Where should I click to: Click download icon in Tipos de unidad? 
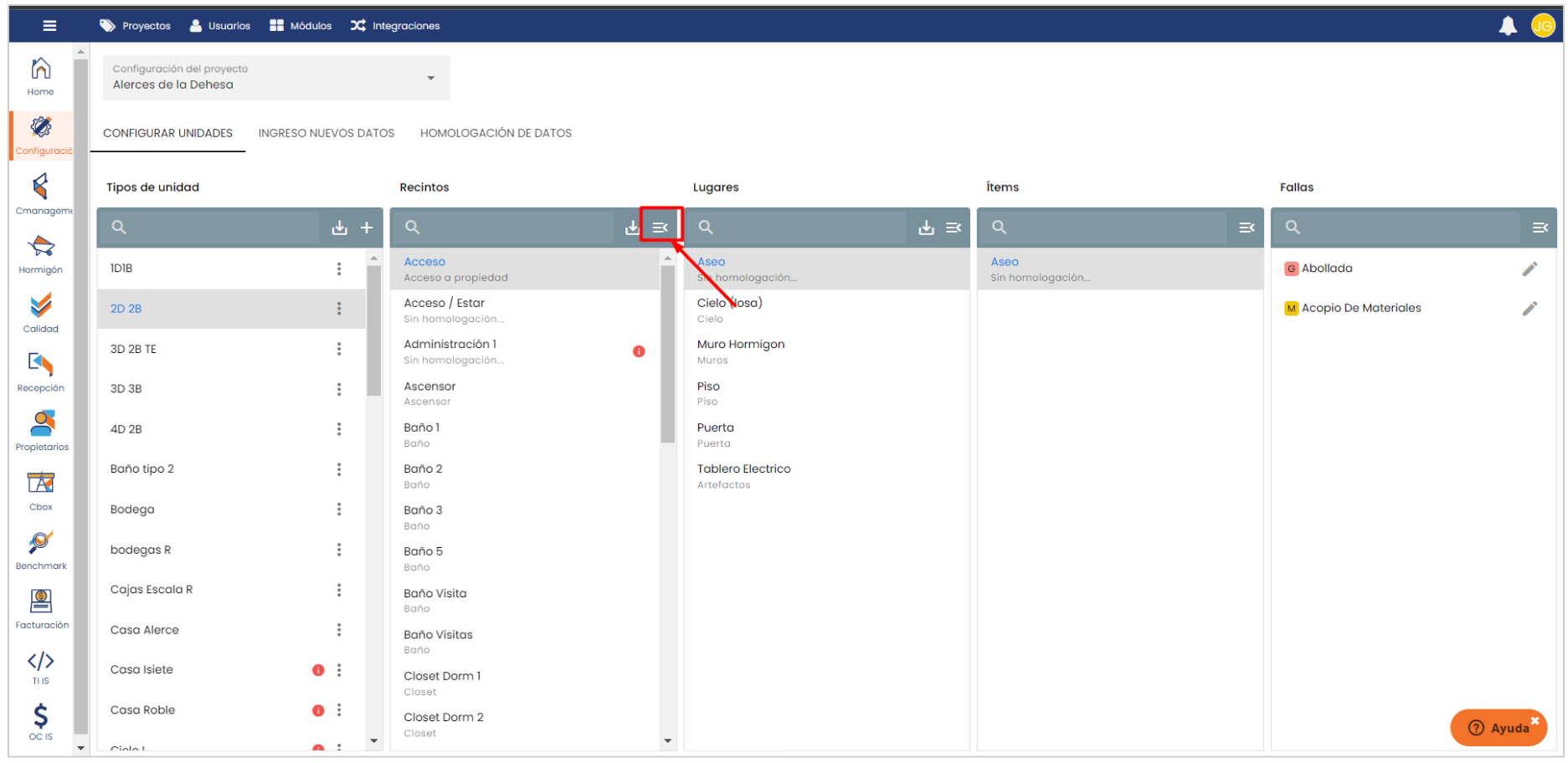pos(339,228)
